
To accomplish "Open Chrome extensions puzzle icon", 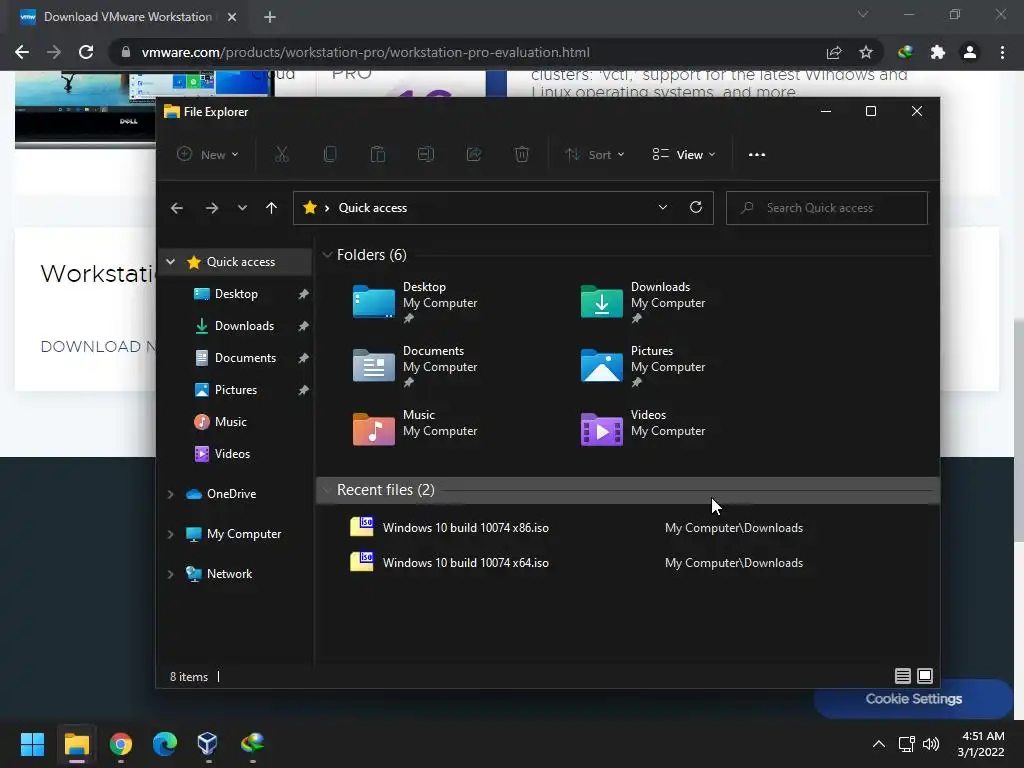I will (937, 52).
